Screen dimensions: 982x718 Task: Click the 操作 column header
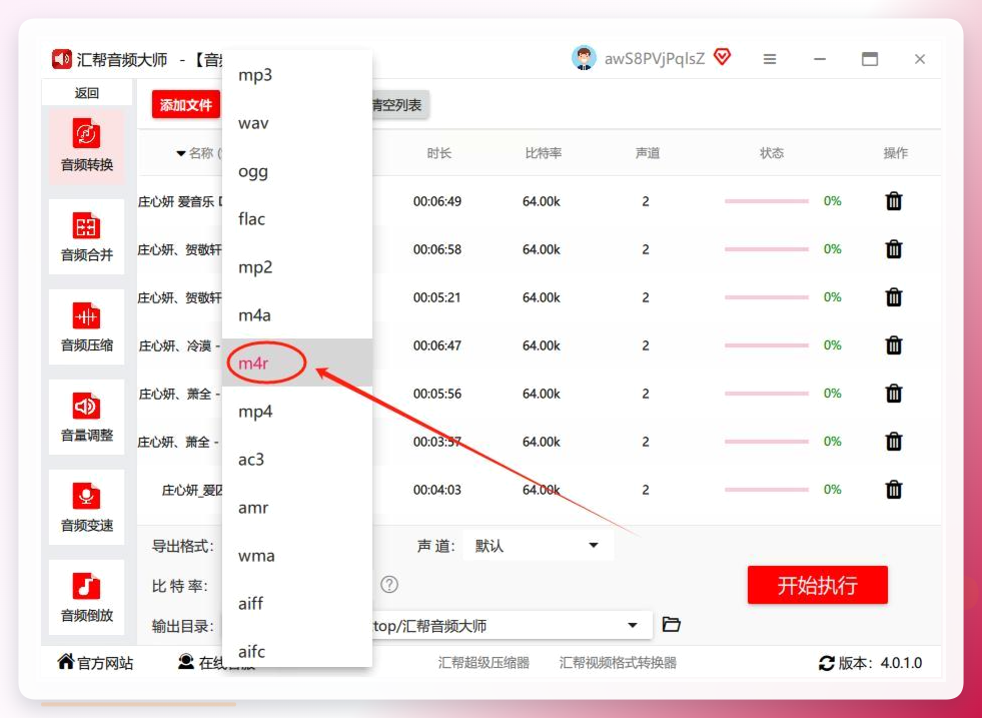point(896,153)
